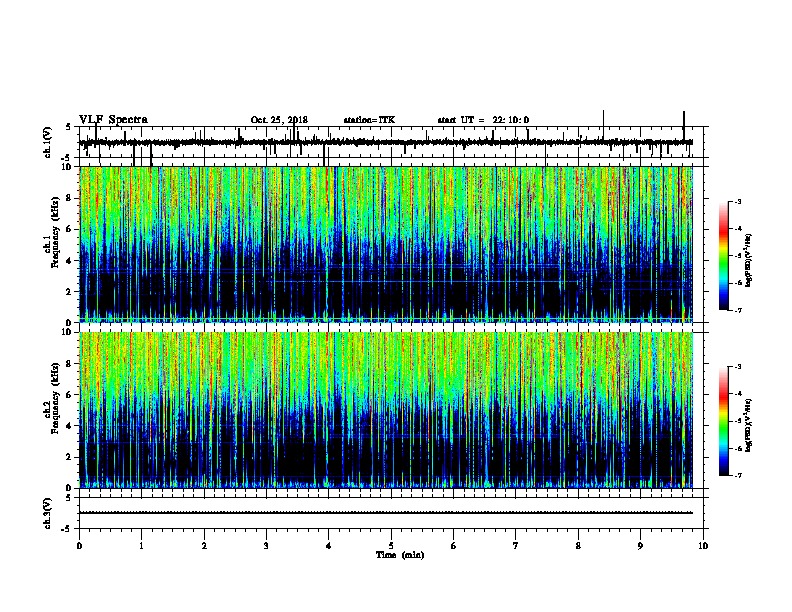Click the "ch.3(V)" axis label
This screenshot has width=792, height=612.
click(x=48, y=514)
